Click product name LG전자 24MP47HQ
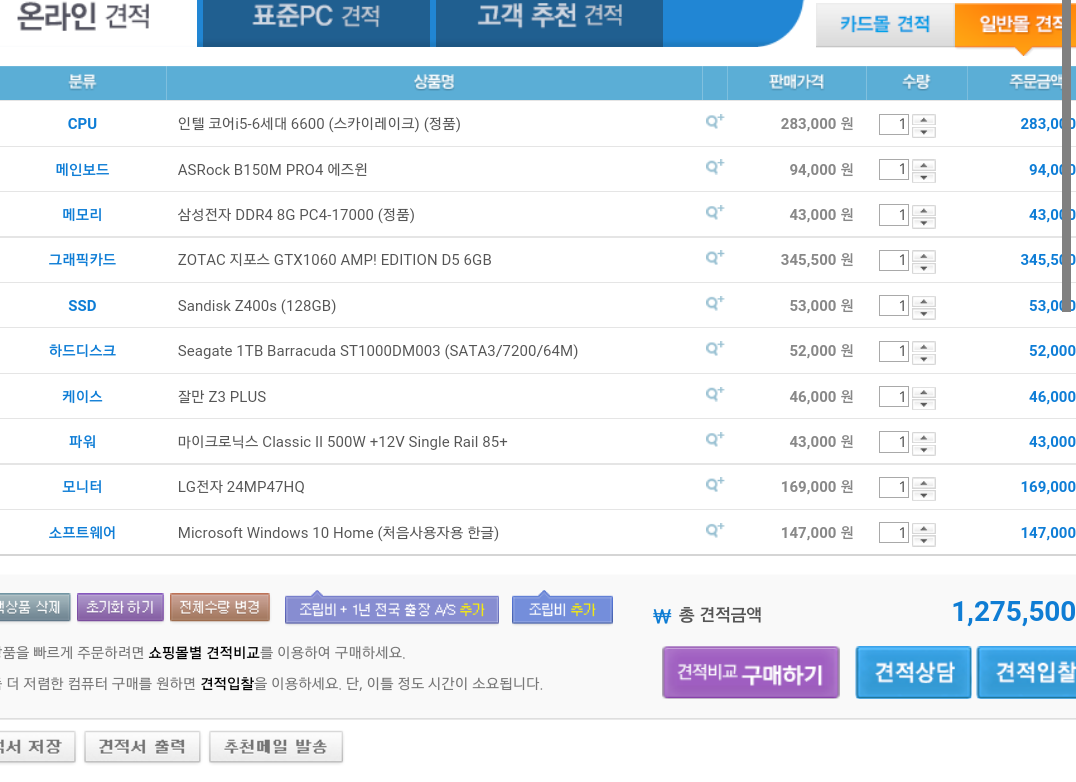 click(241, 487)
